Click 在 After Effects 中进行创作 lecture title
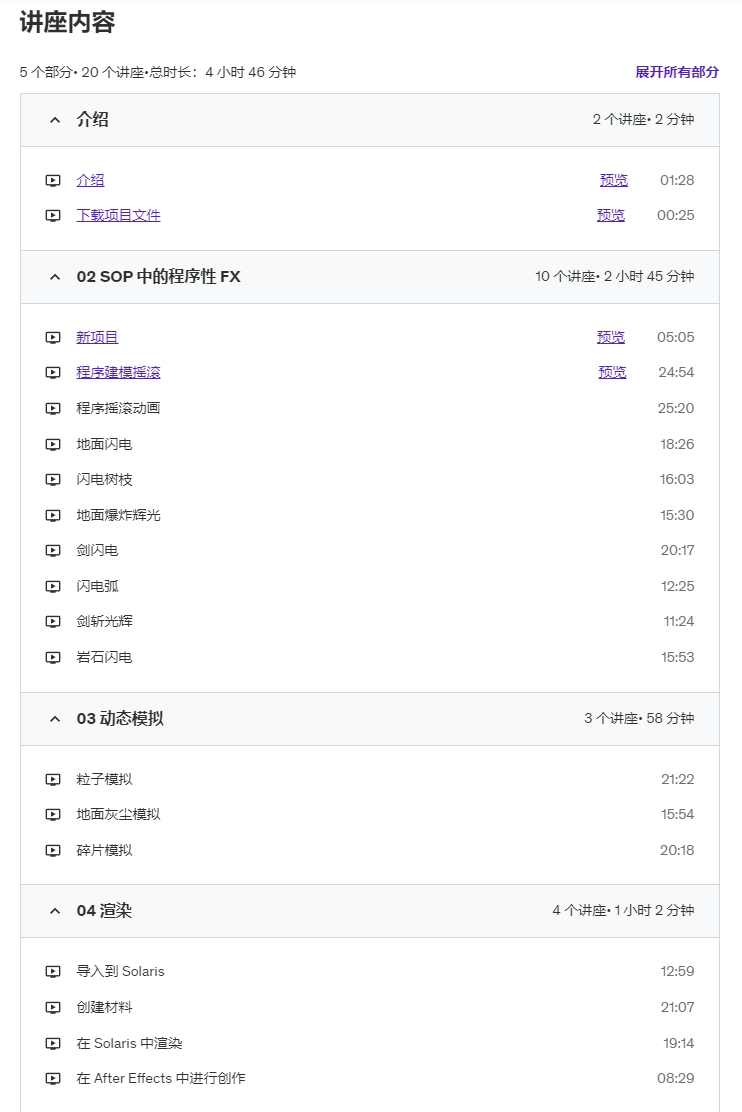Viewport: 742px width, 1112px height. tap(161, 1079)
